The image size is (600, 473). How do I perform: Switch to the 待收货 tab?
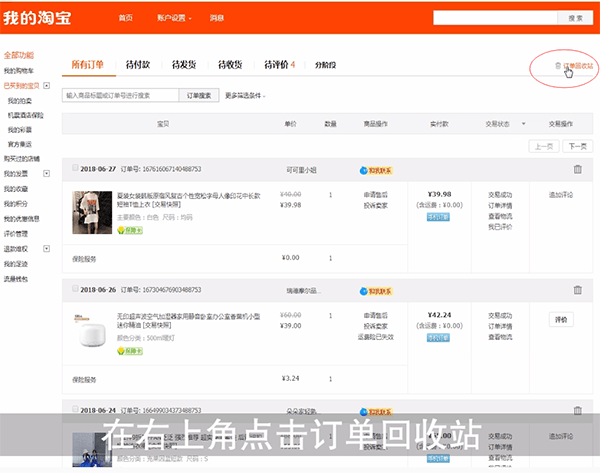click(x=229, y=65)
